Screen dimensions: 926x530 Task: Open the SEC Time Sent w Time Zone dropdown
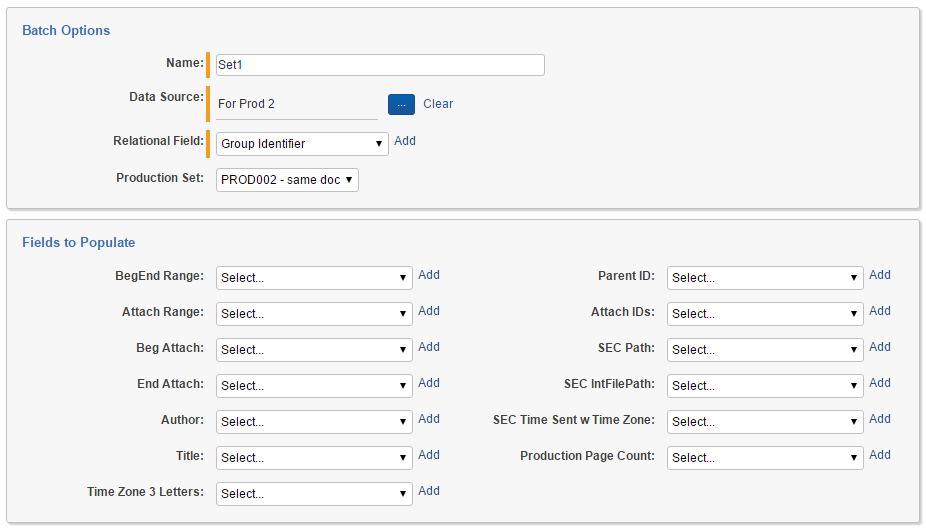point(765,422)
